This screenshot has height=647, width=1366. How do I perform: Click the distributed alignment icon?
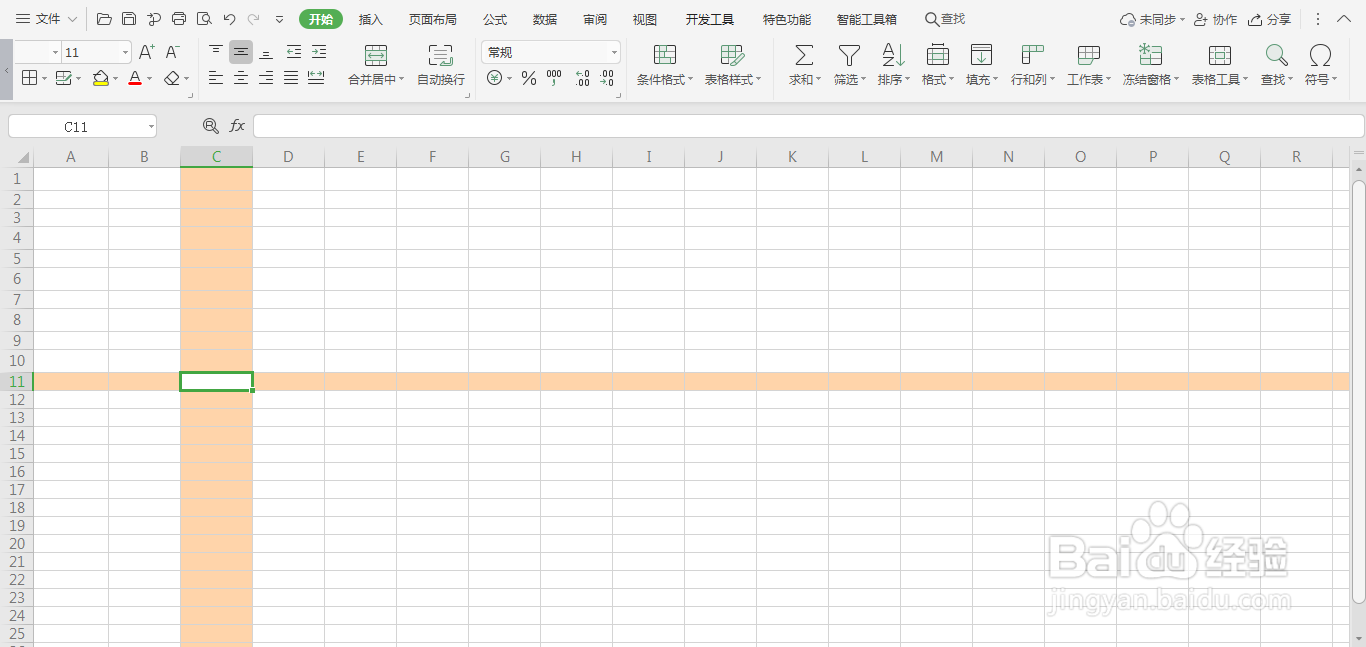click(316, 78)
